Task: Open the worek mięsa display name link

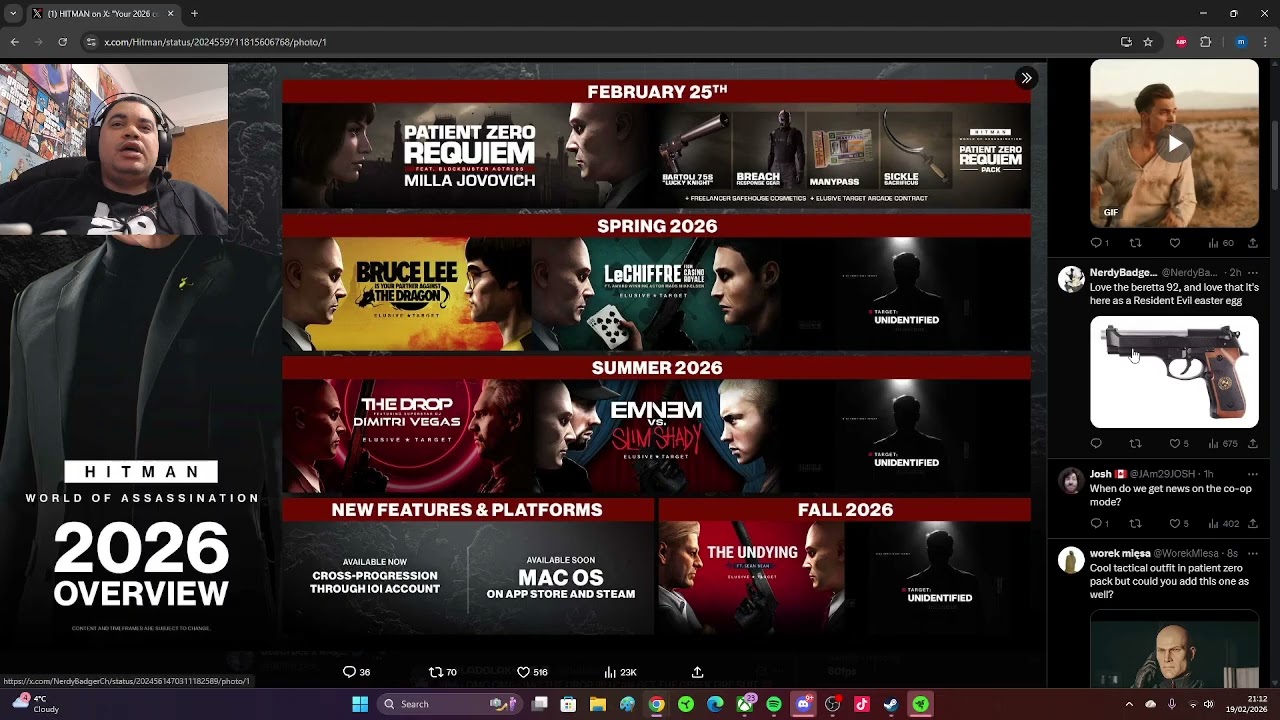Action: pyautogui.click(x=1120, y=553)
